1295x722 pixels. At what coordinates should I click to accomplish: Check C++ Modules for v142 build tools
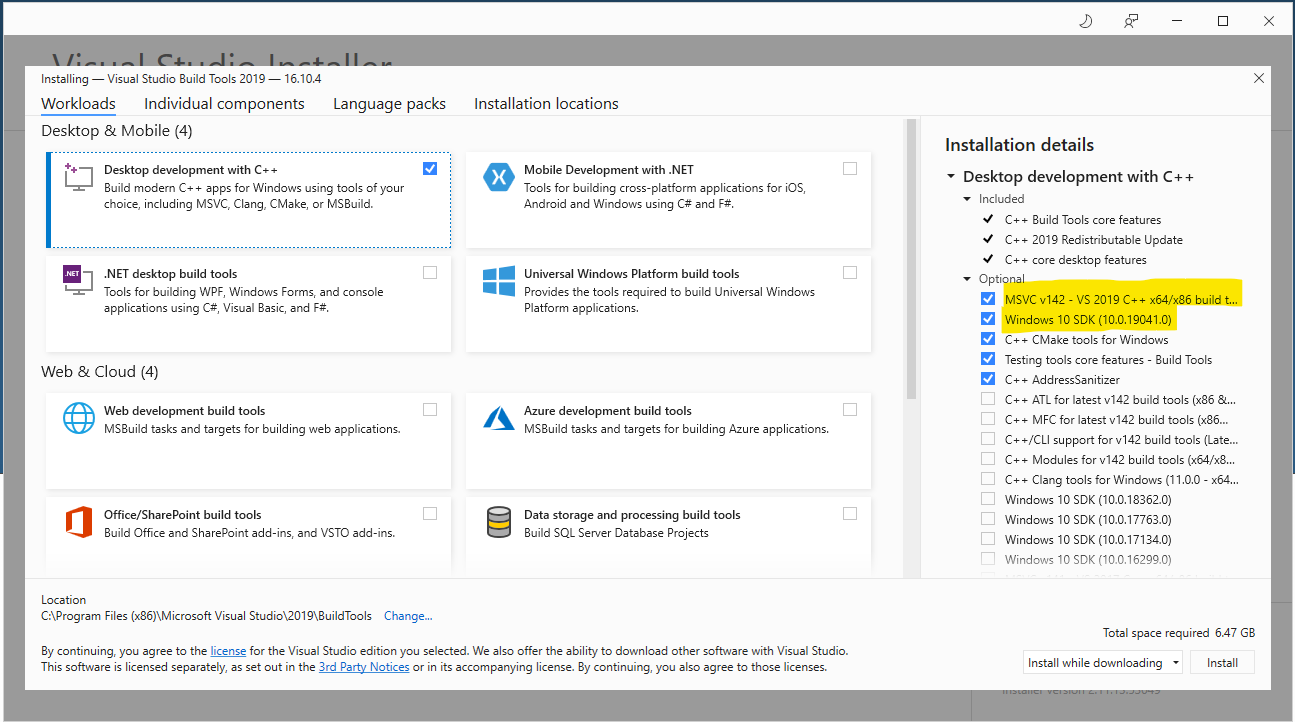coord(988,459)
